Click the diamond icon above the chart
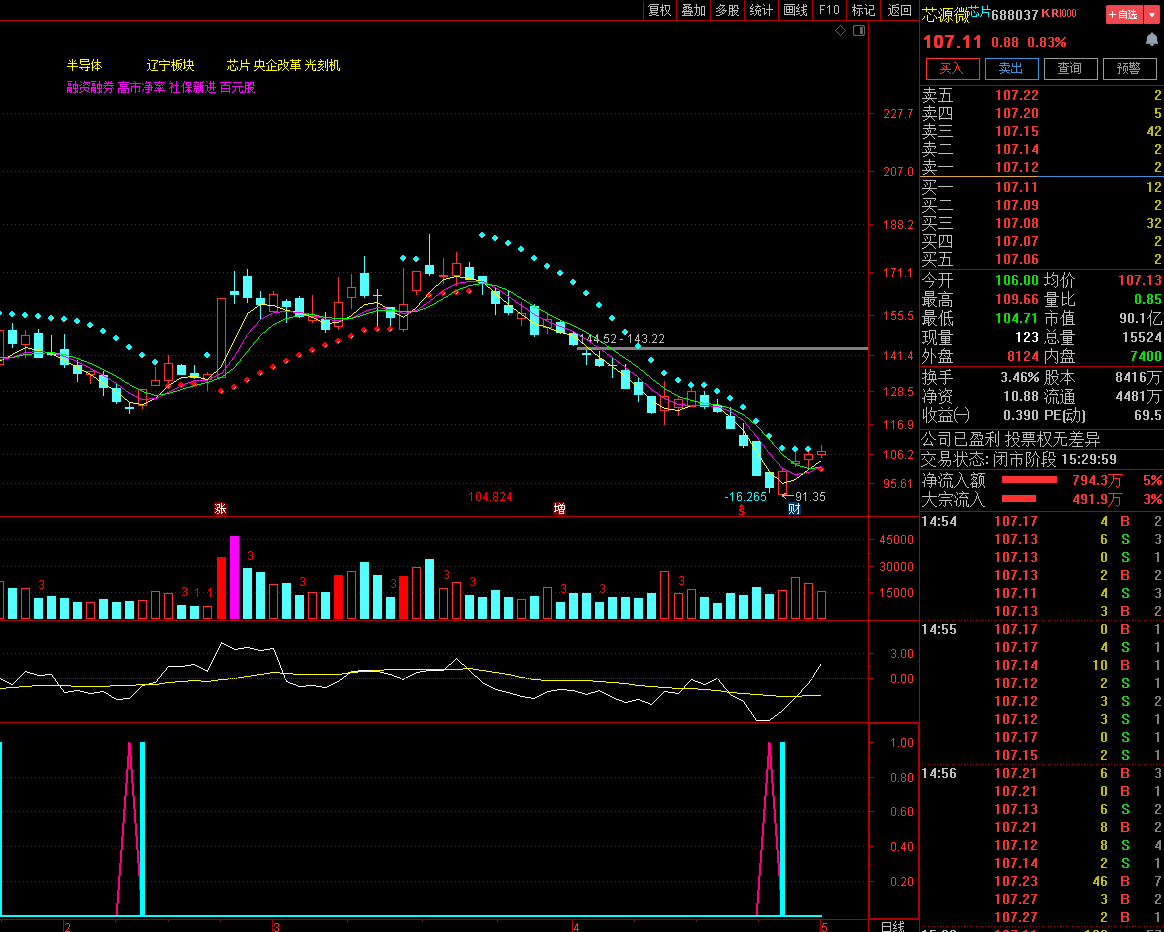This screenshot has width=1164, height=932. pos(840,30)
